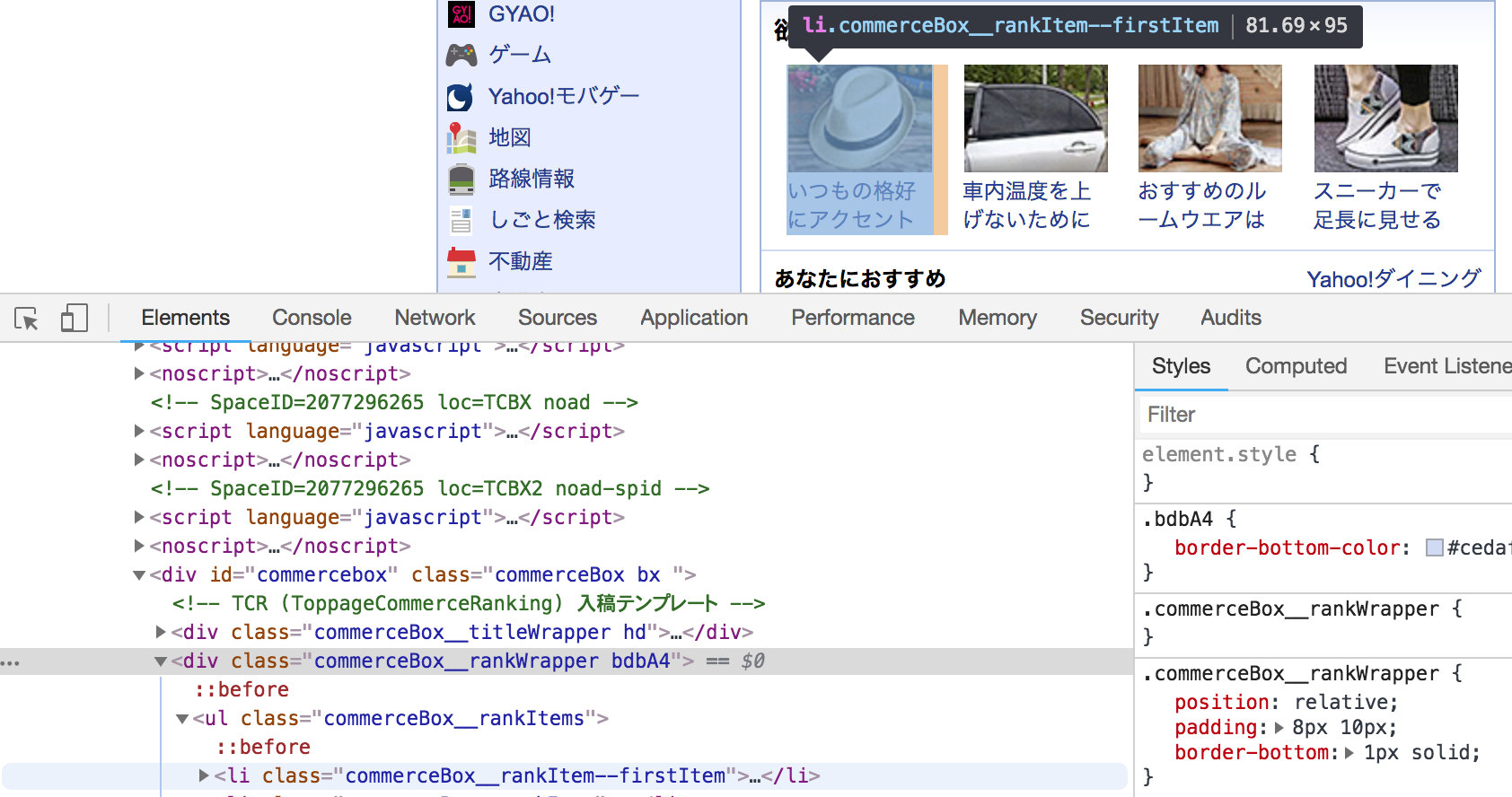
Task: Open the スニーカーで足長に見せる link
Action: click(1377, 206)
